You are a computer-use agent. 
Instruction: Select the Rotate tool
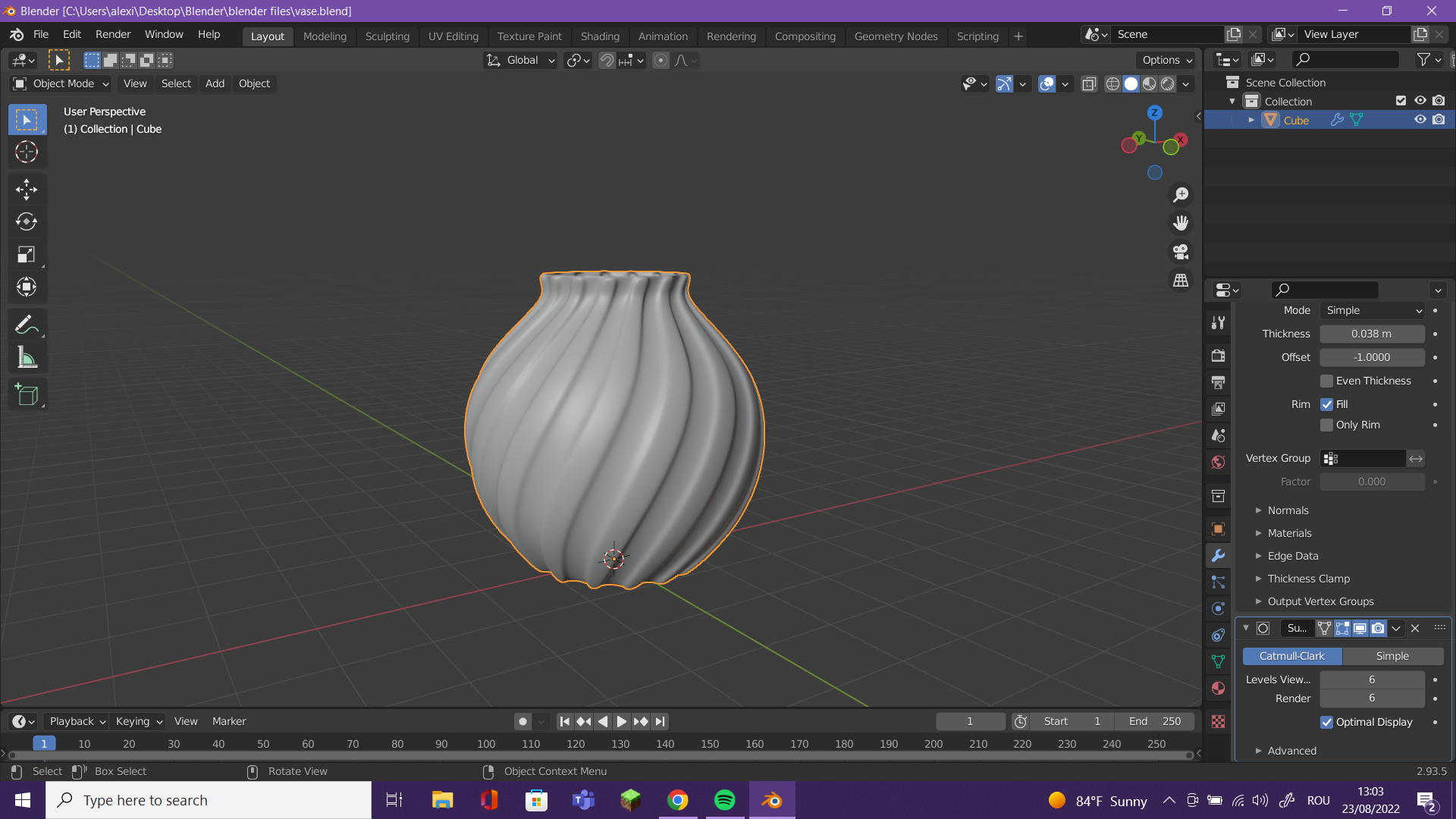click(x=27, y=221)
